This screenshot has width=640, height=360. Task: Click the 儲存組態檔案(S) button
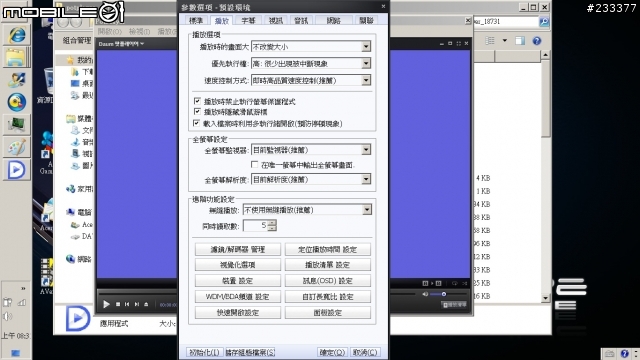tap(250, 352)
